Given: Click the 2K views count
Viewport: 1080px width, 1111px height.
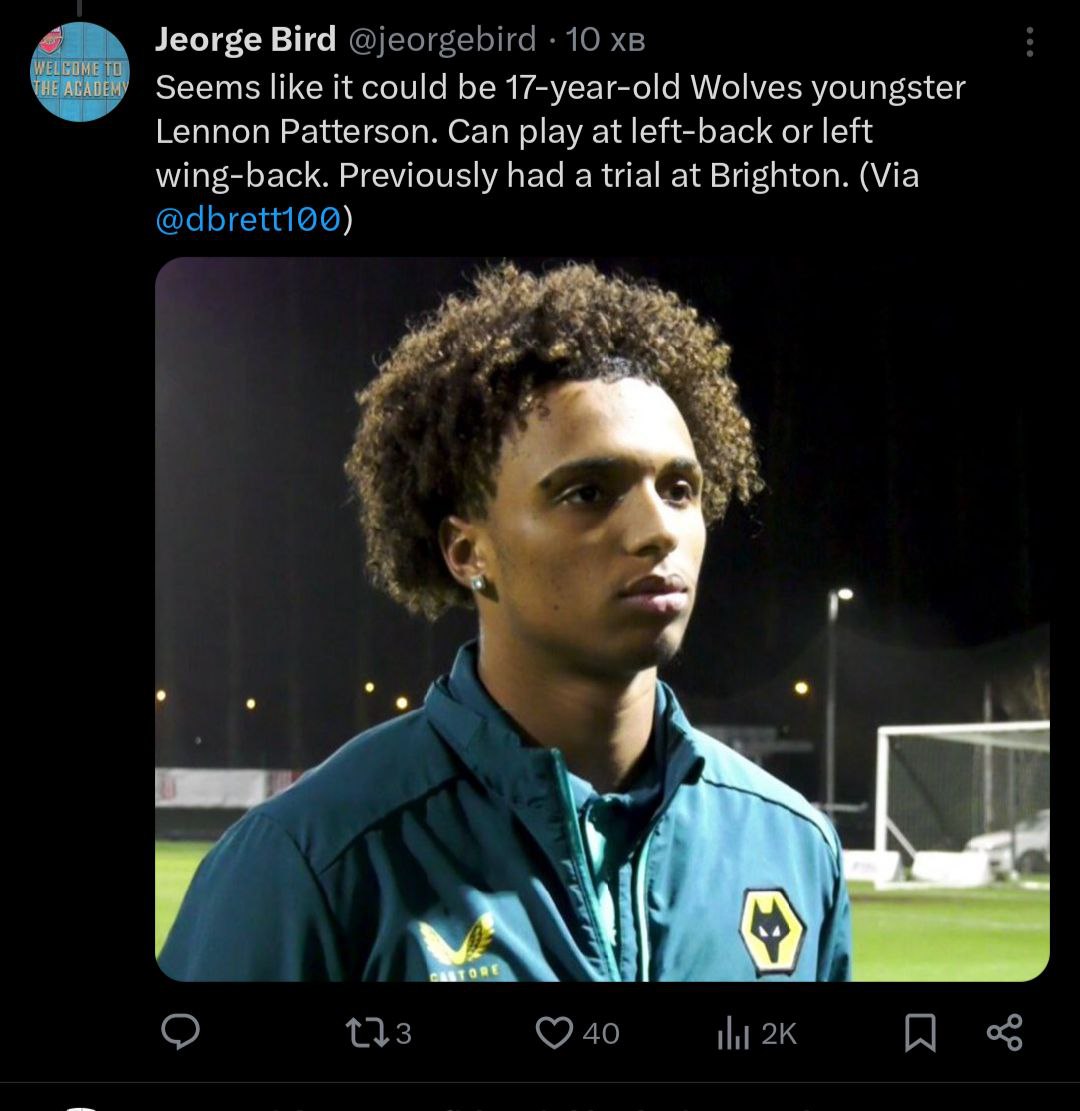Looking at the screenshot, I should click(779, 1033).
